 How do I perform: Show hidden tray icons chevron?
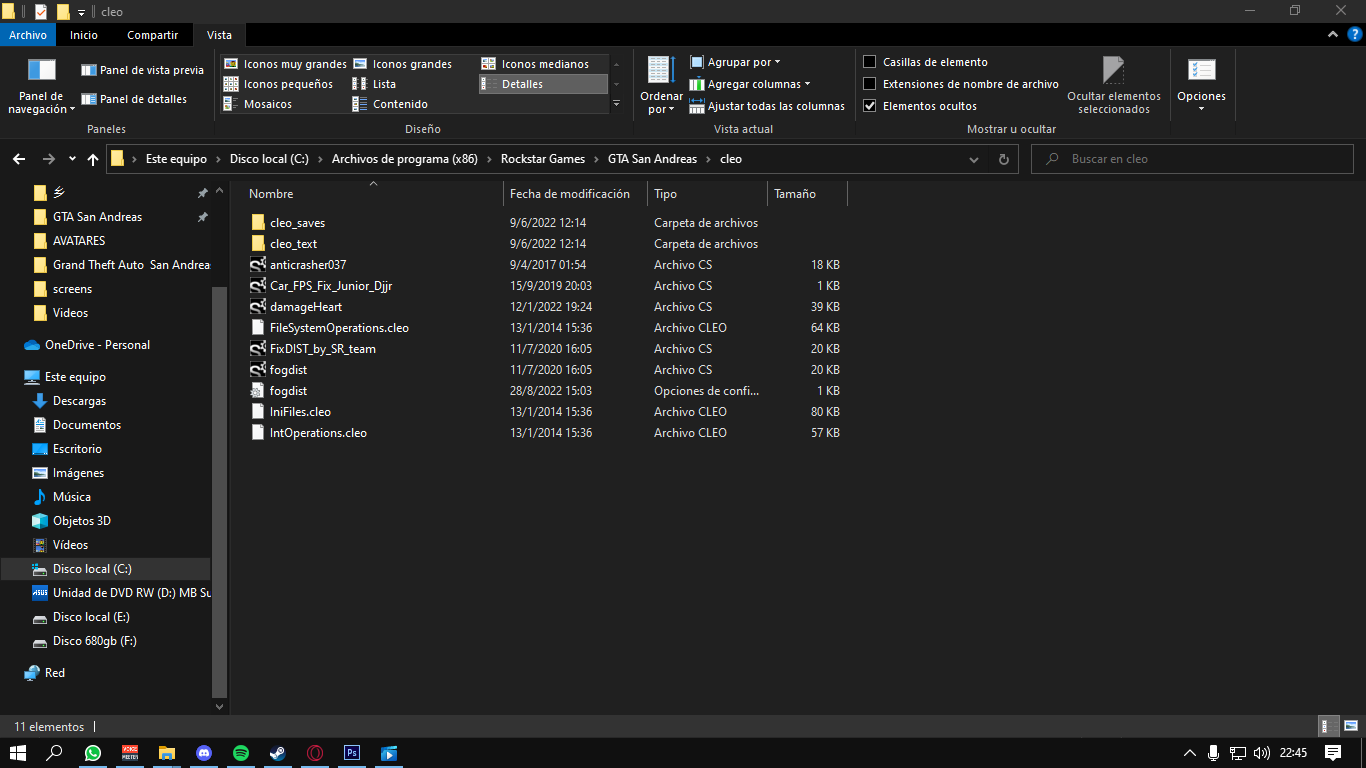click(x=1190, y=753)
